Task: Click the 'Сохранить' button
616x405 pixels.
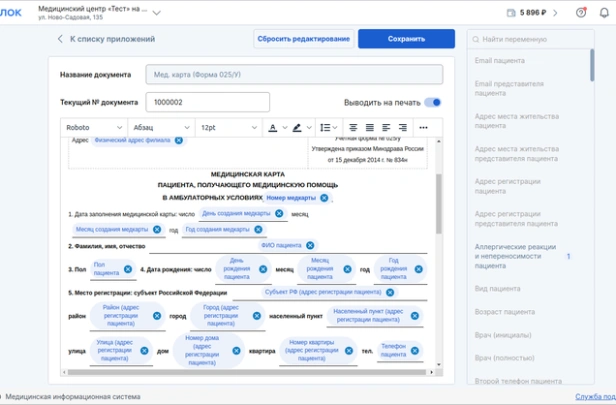Action: [406, 39]
